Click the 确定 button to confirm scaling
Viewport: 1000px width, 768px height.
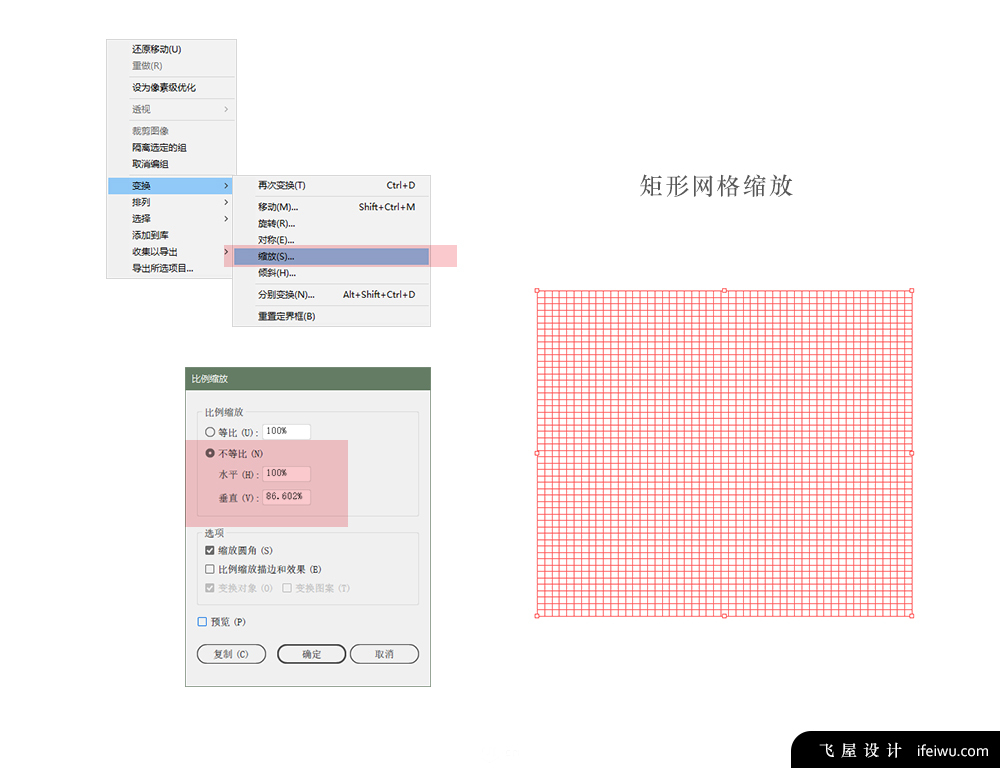click(312, 654)
